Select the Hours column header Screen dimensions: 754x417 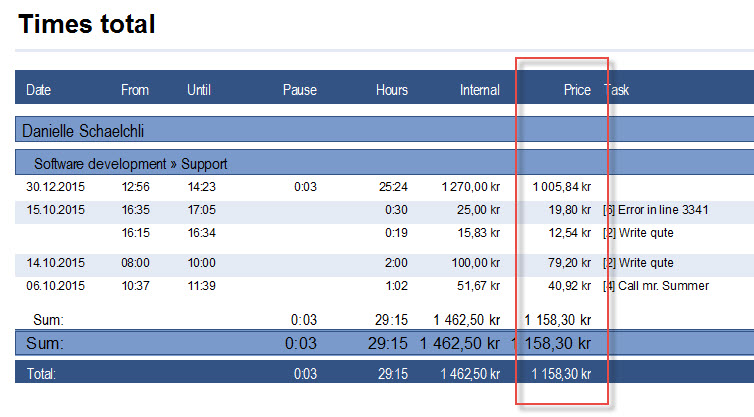pos(391,90)
